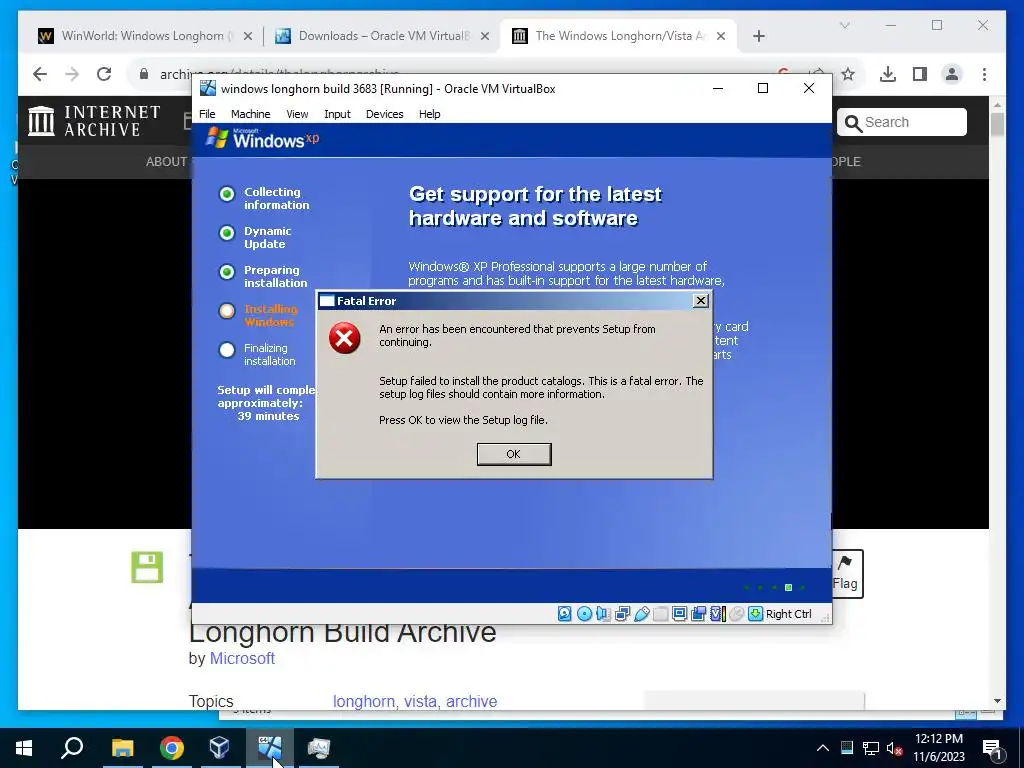Open VirtualBox Help menu
This screenshot has height=768, width=1024.
pos(430,114)
